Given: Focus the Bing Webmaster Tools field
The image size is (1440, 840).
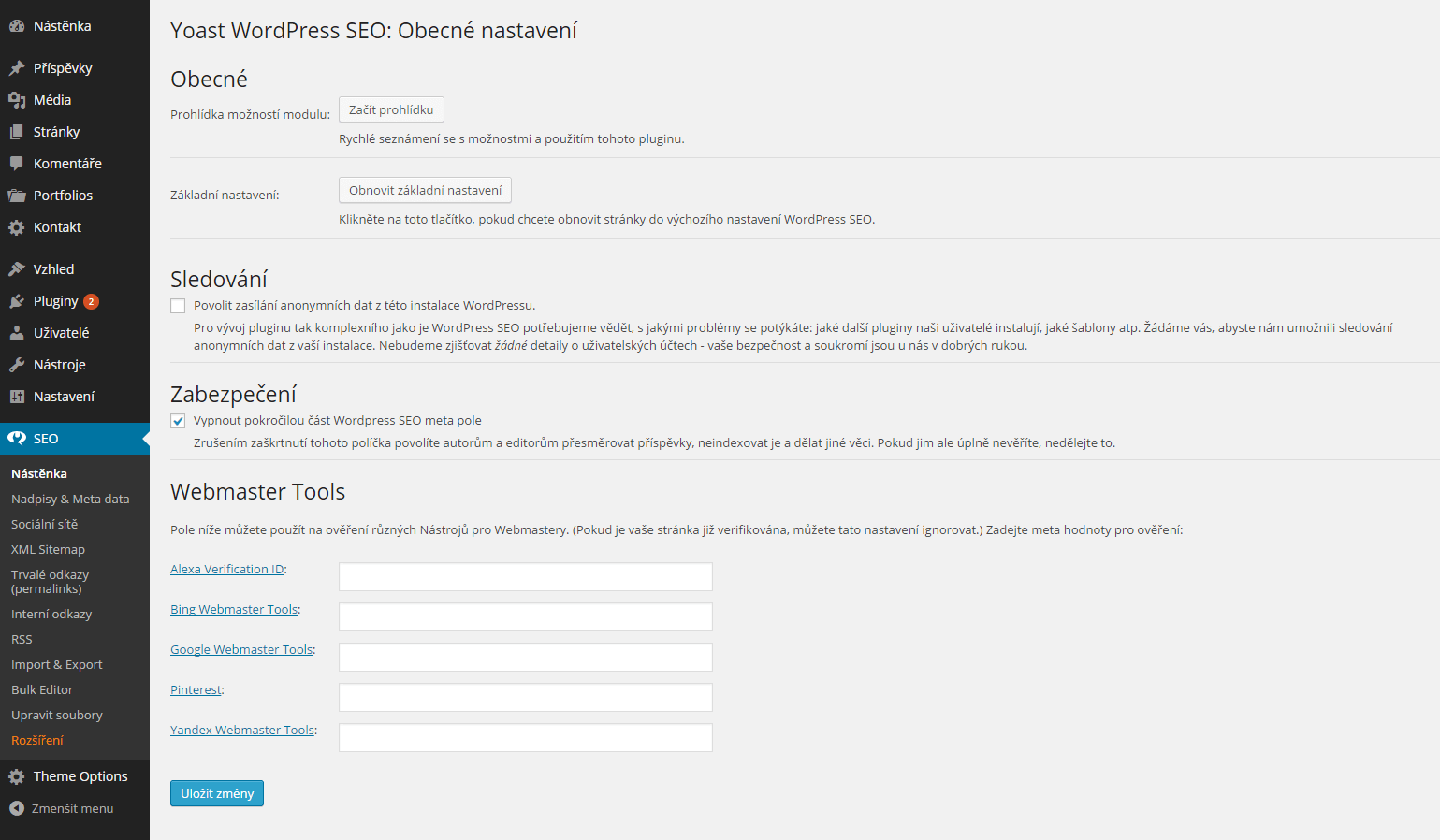Looking at the screenshot, I should [526, 616].
